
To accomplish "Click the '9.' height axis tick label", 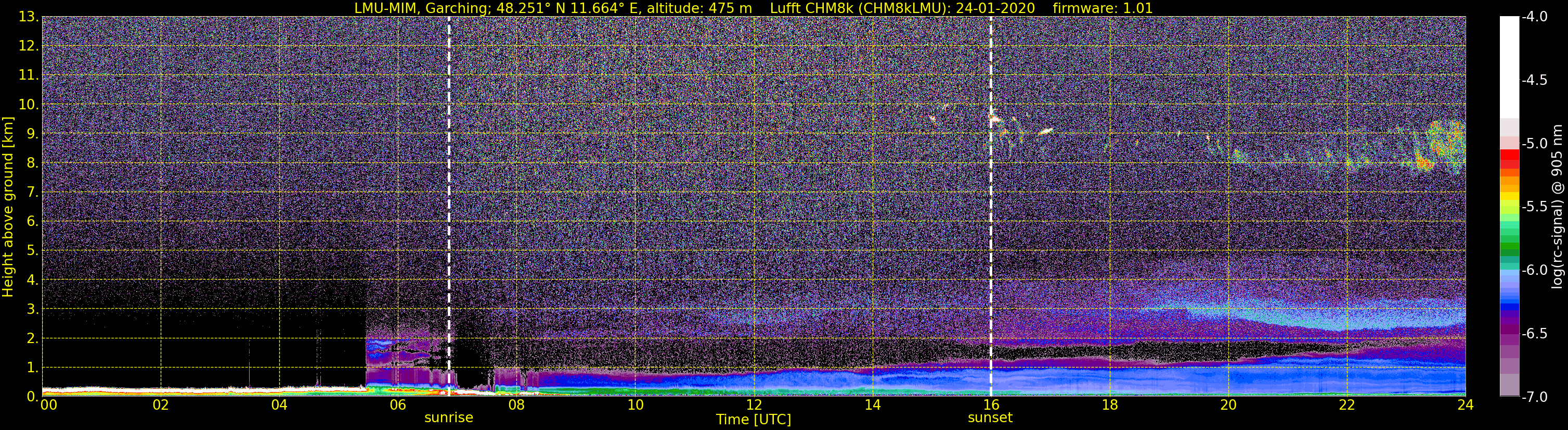I will 32,134.
